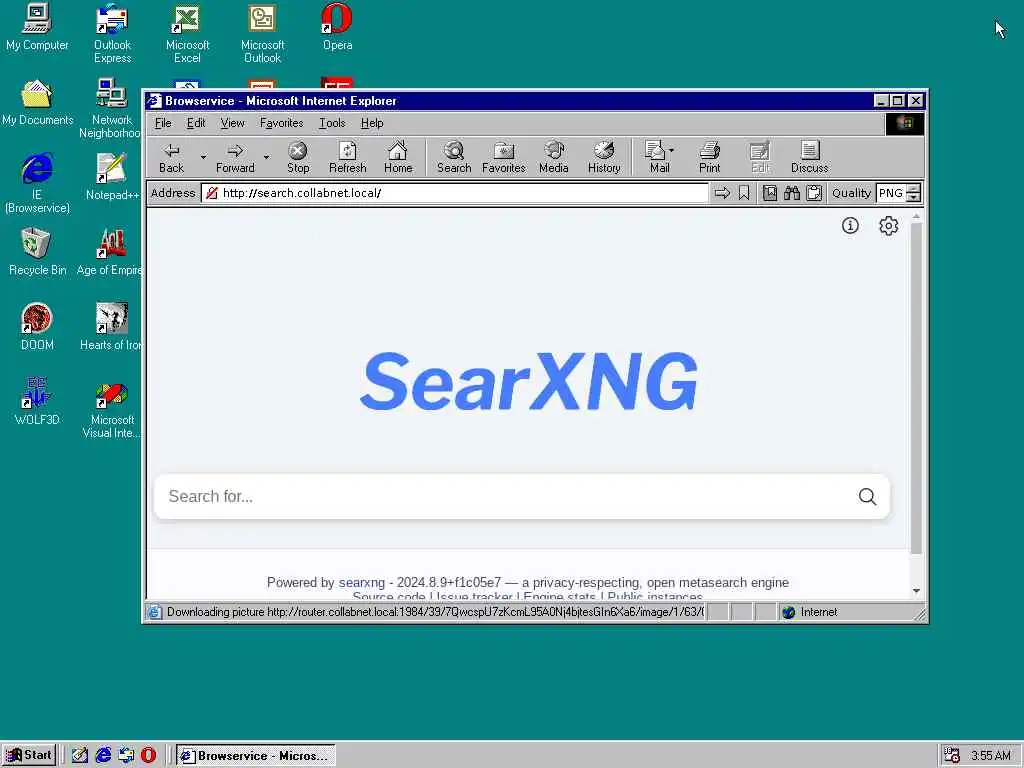Open the Tools menu
1024x768 pixels.
click(332, 123)
